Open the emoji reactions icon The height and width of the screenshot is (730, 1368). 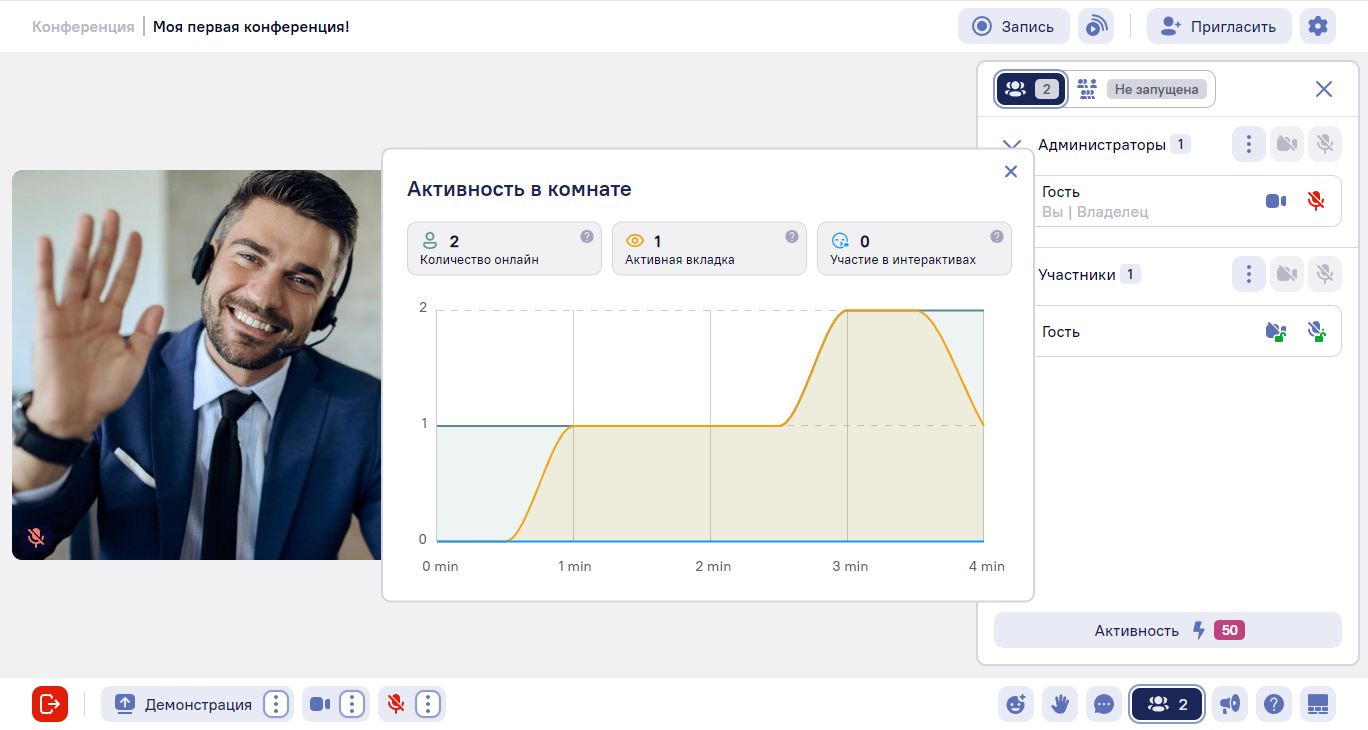(x=1016, y=704)
